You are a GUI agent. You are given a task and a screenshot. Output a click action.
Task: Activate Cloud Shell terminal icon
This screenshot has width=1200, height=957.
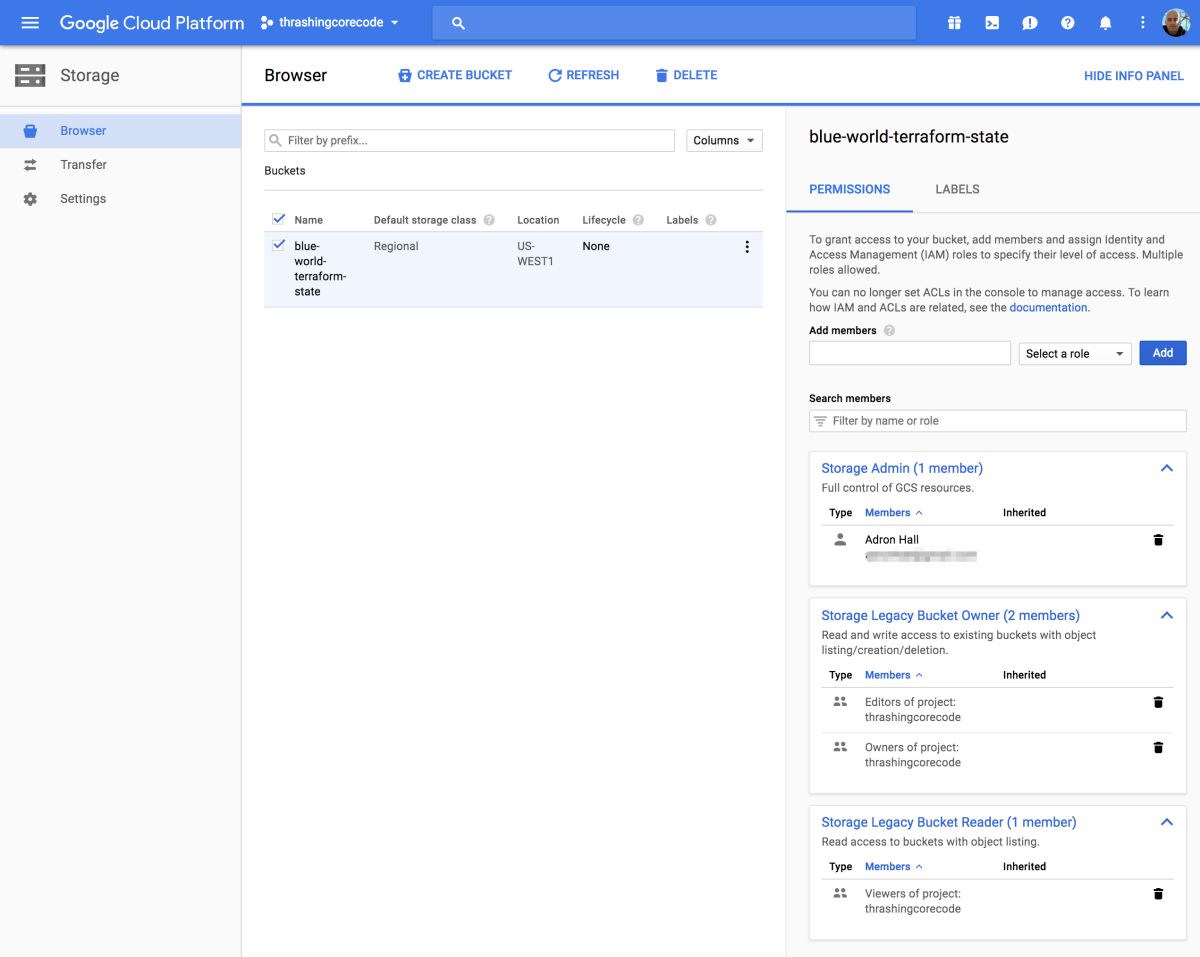point(992,22)
